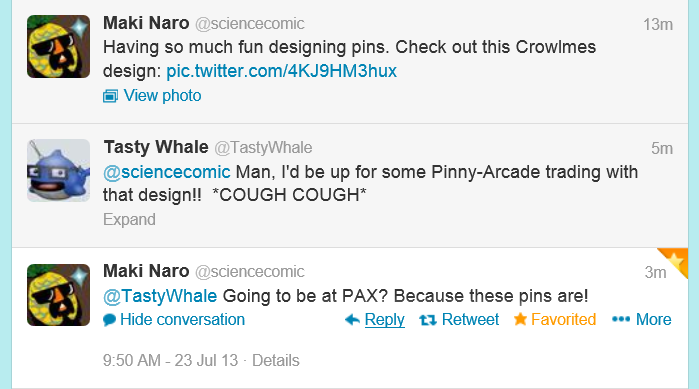Click the Retweet arrows icon
The image size is (699, 389).
(x=428, y=319)
